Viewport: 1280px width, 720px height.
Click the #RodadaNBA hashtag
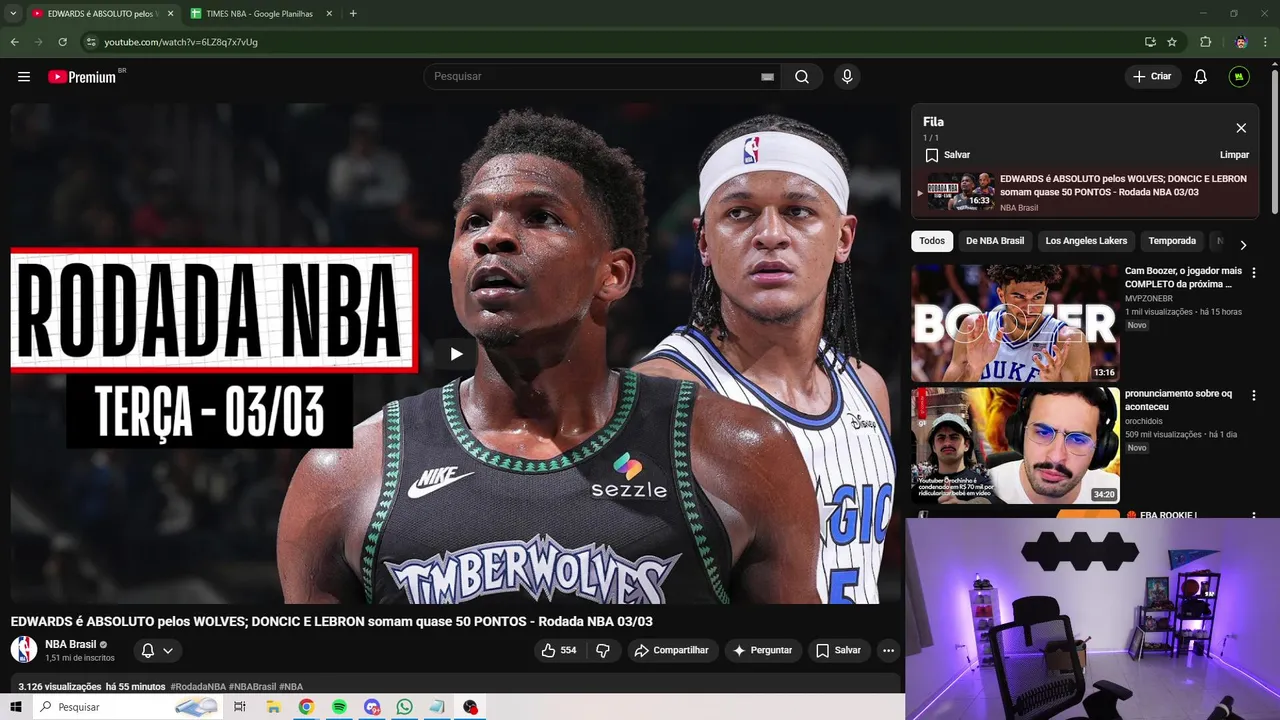tap(198, 687)
